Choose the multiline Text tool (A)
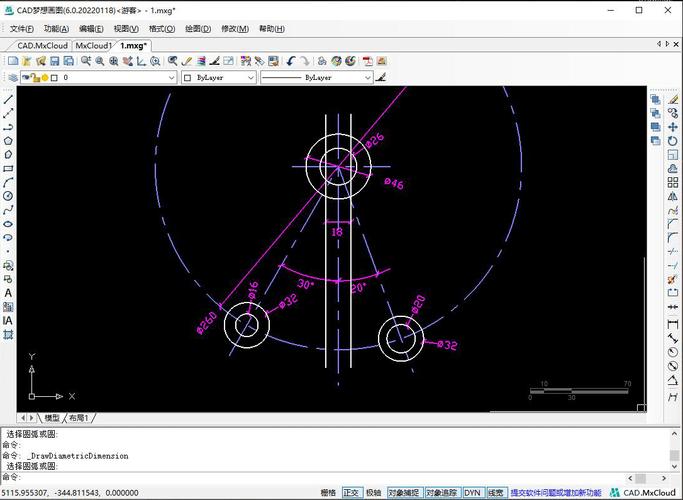 [x=9, y=292]
